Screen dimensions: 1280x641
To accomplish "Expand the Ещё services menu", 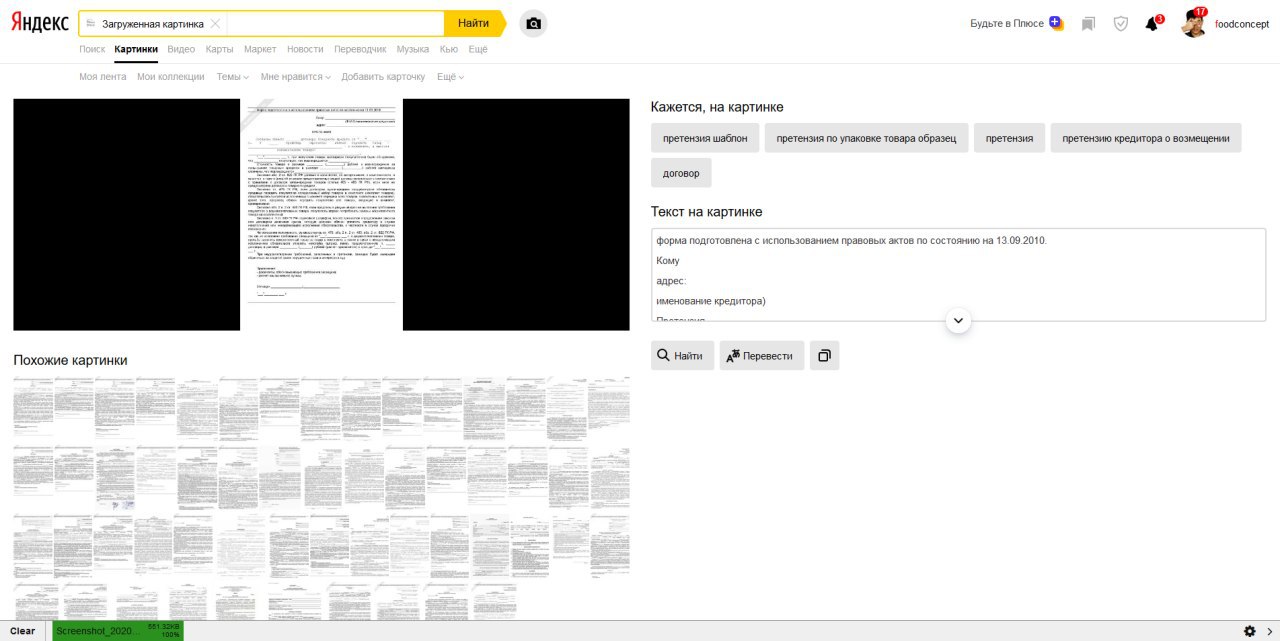I will click(478, 49).
